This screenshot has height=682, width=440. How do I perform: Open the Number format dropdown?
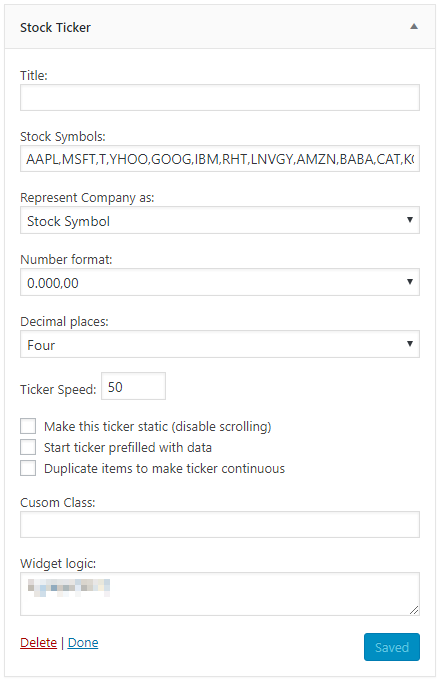click(220, 282)
